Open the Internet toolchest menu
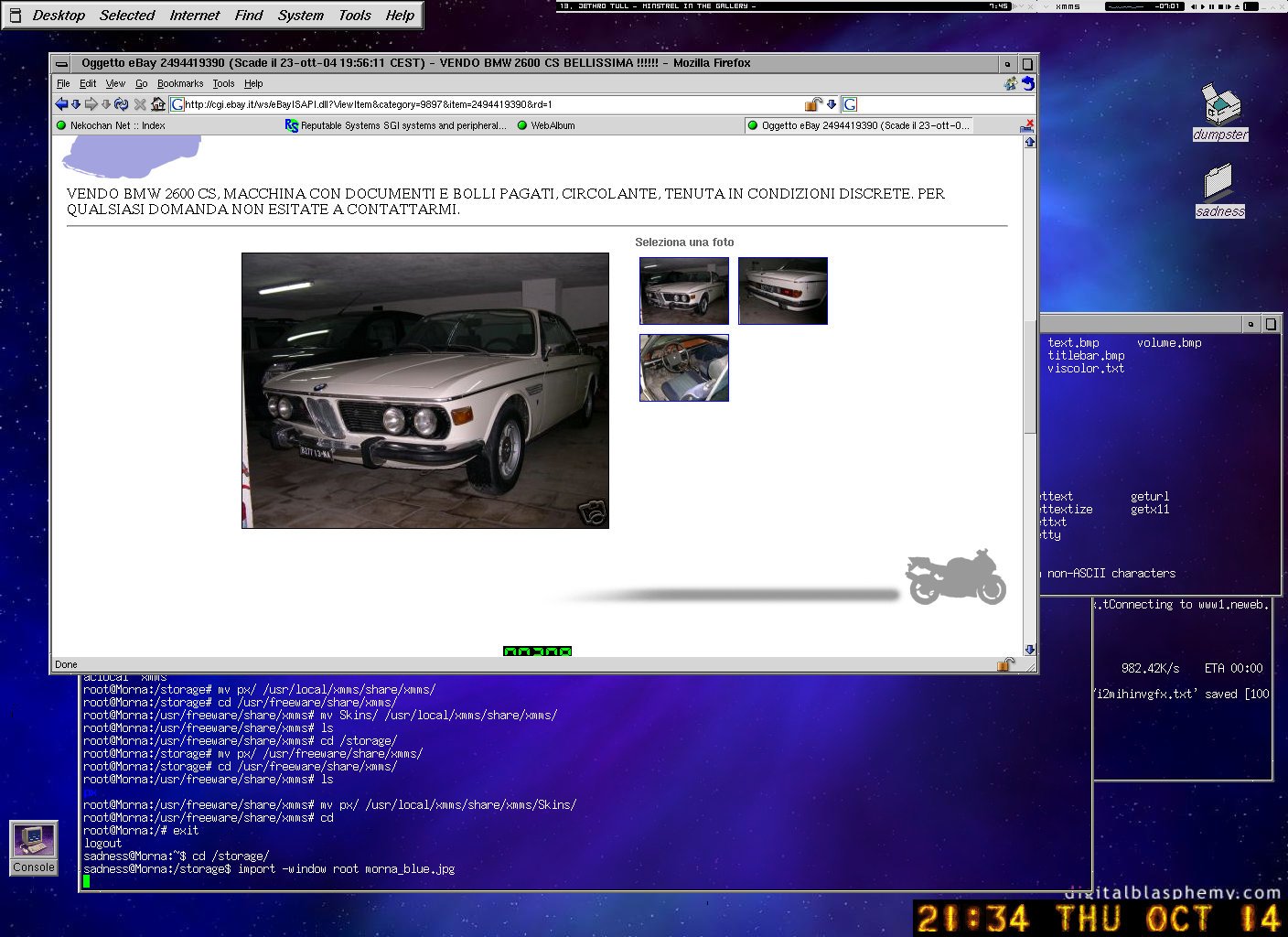The width and height of the screenshot is (1288, 937). pos(195,16)
